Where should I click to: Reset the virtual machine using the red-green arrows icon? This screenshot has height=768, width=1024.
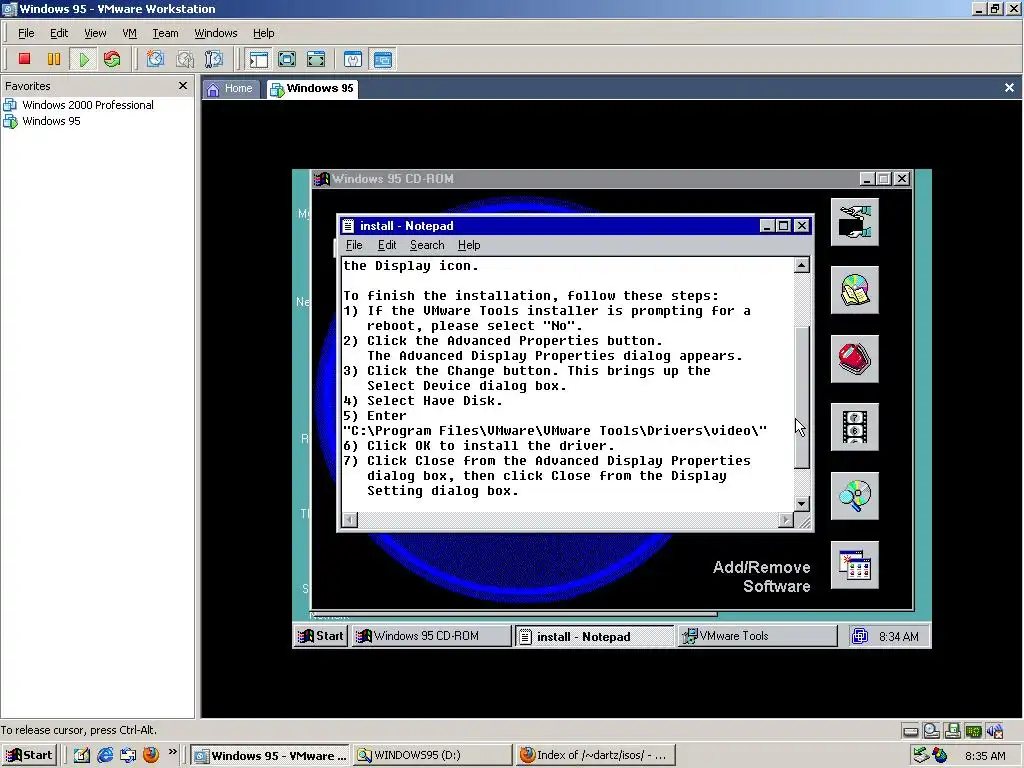[112, 59]
